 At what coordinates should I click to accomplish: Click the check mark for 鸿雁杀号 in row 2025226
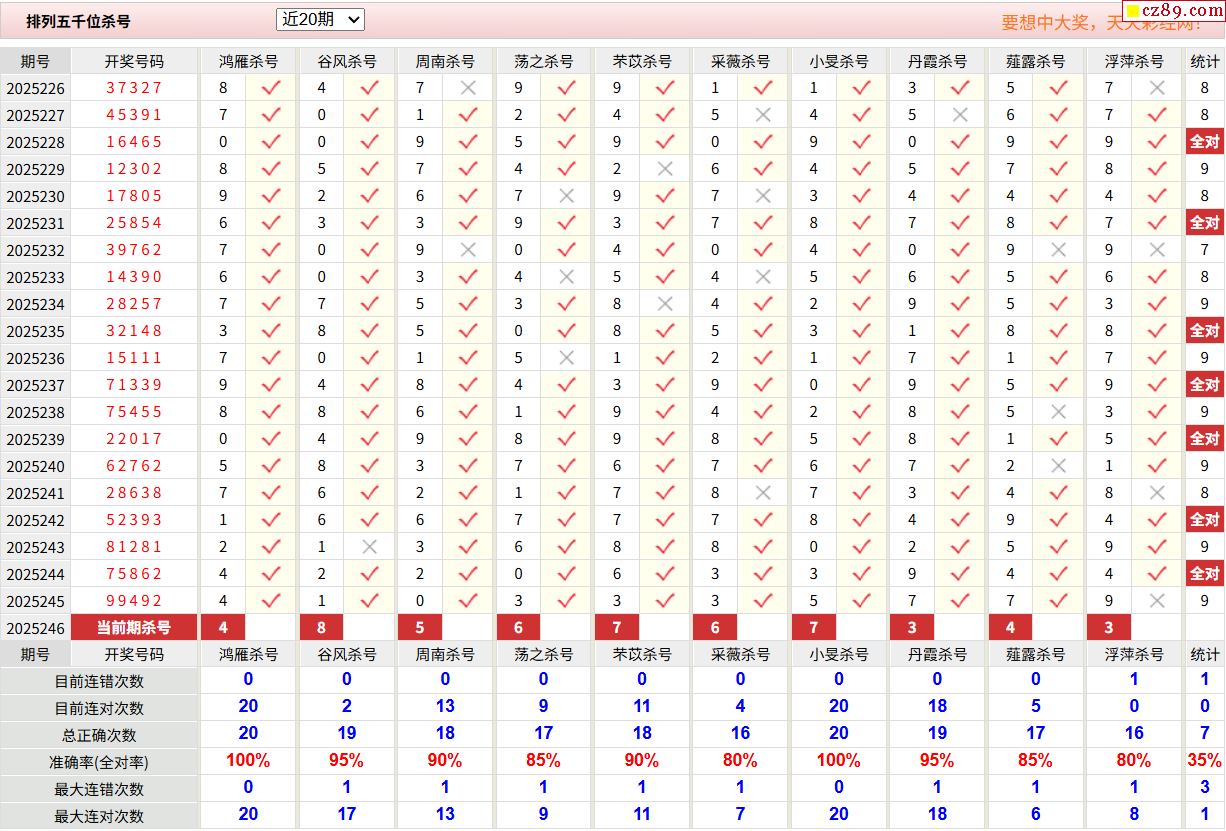[271, 88]
